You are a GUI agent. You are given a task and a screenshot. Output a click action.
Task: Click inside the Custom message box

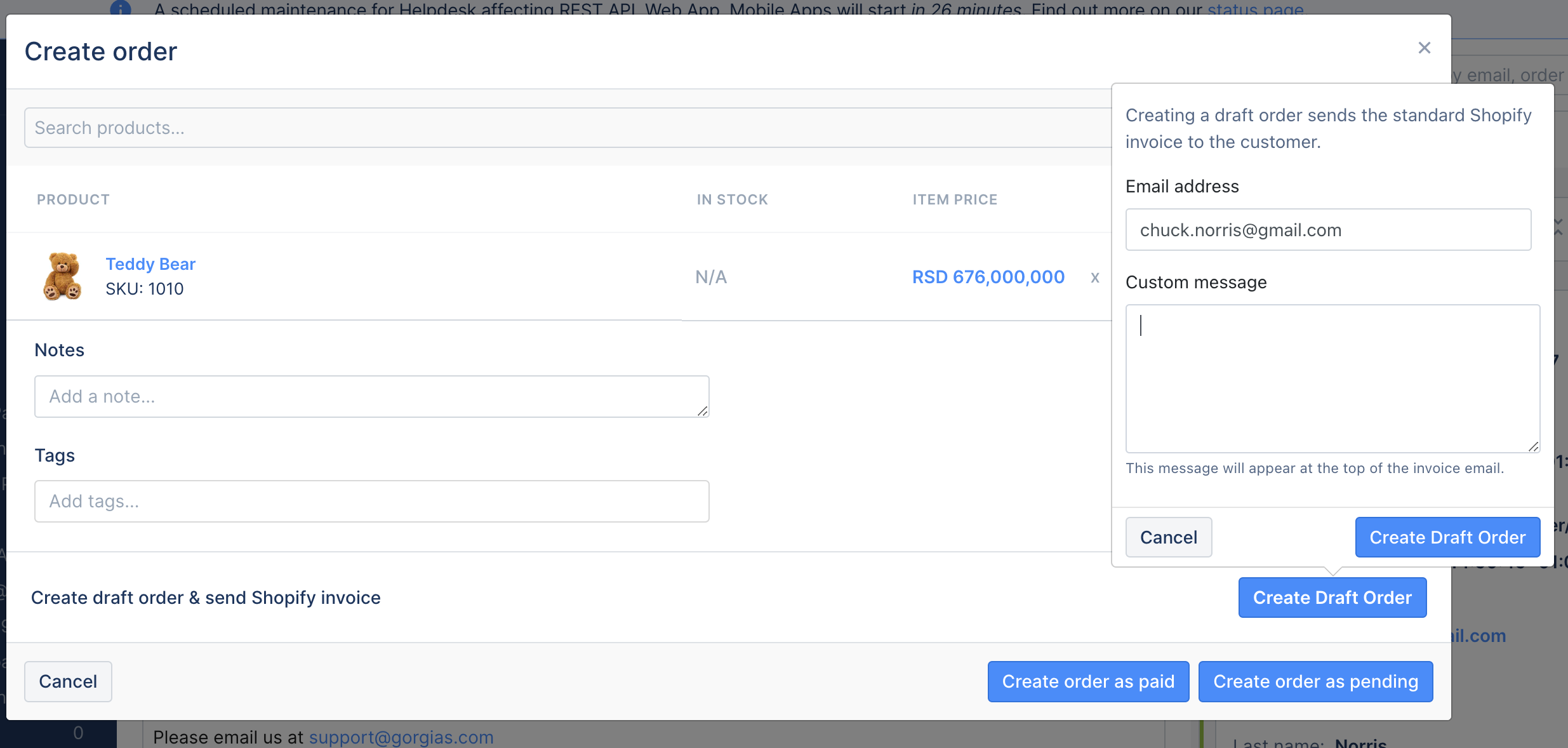pos(1332,378)
